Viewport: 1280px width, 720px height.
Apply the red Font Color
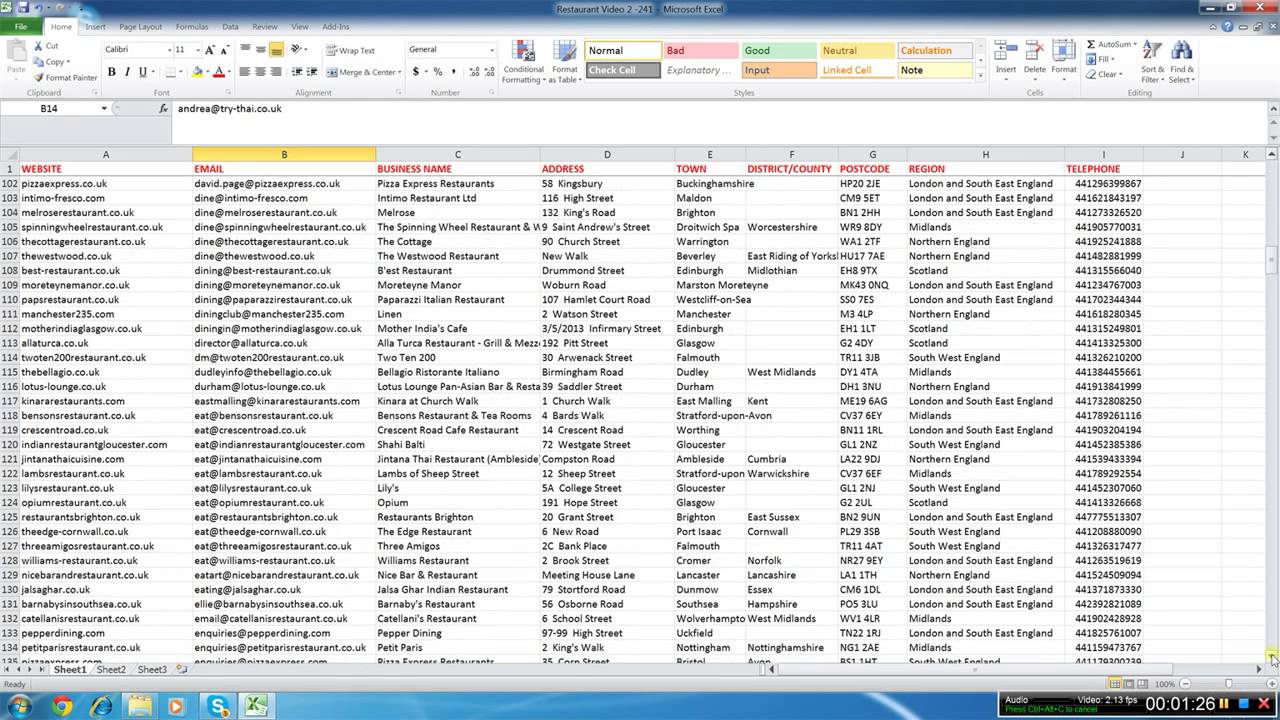point(218,72)
